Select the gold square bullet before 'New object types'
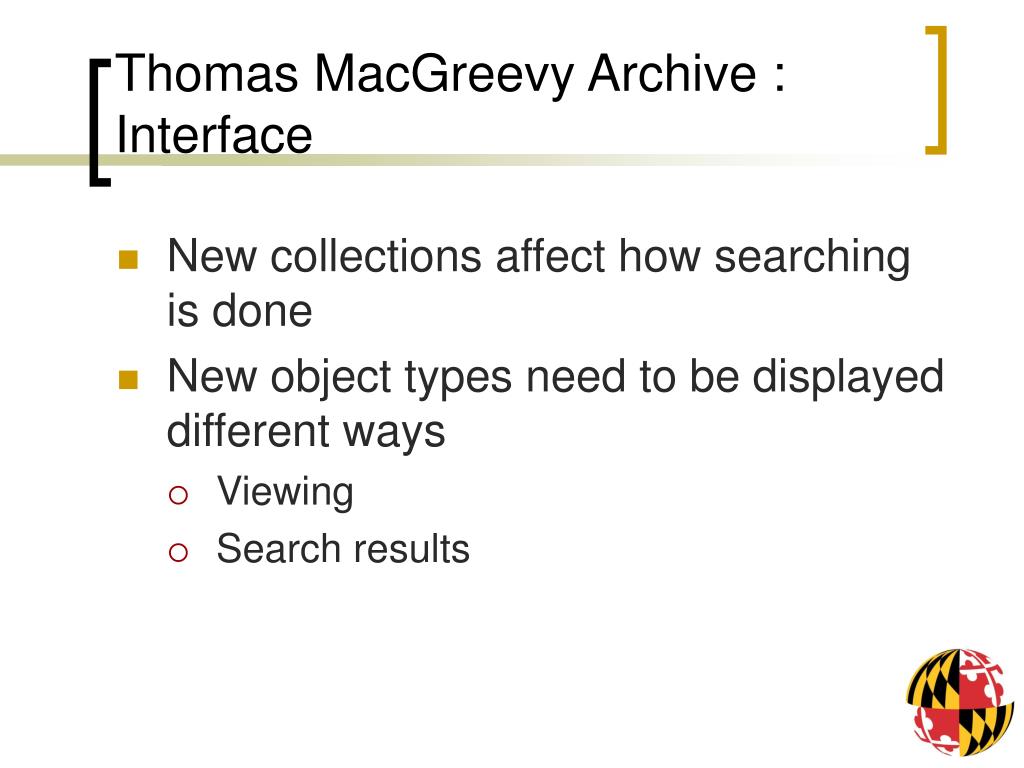This screenshot has width=1024, height=768. pyautogui.click(x=129, y=380)
